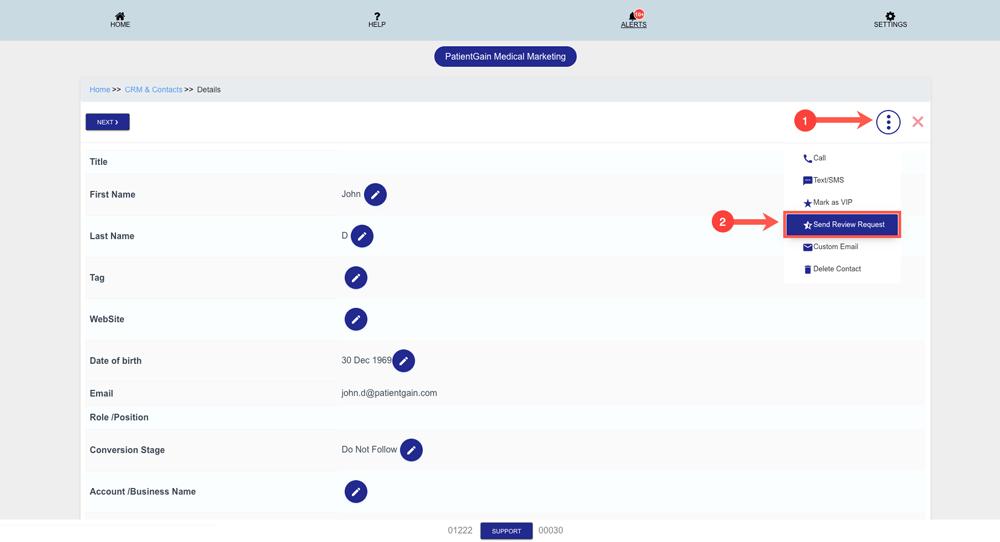
Task: Edit the Date of birth pencil
Action: (404, 361)
